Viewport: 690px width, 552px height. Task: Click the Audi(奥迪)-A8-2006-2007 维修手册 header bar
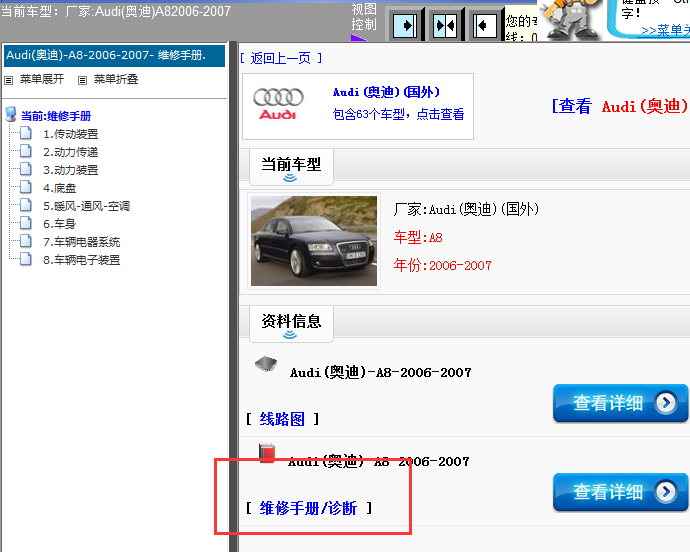(114, 55)
